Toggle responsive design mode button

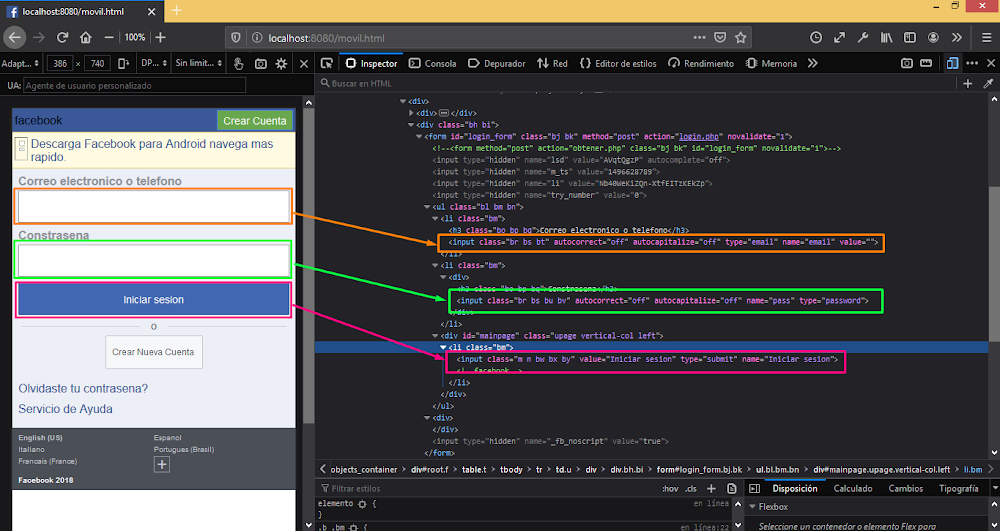(x=952, y=63)
